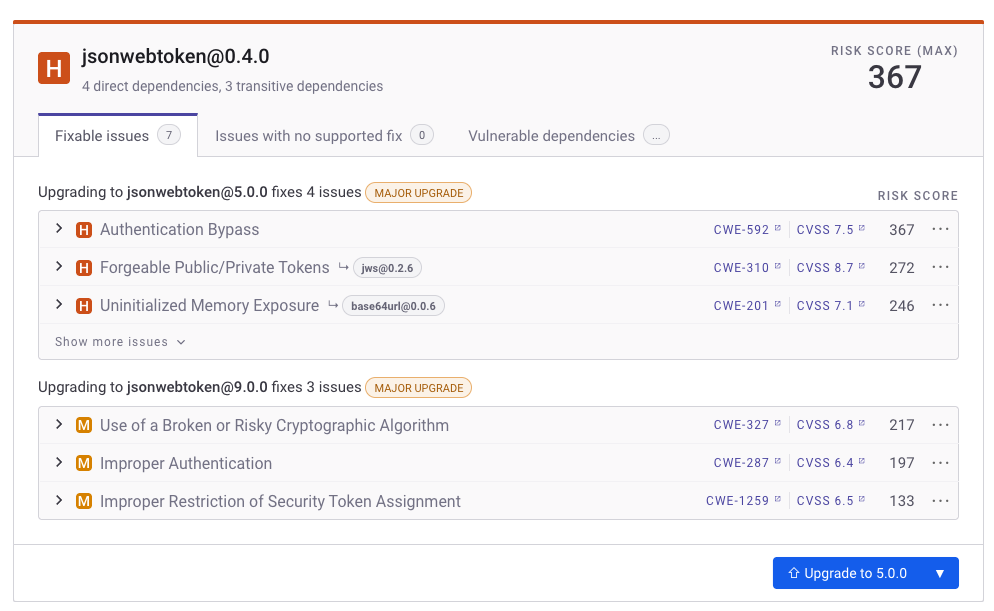Open the ellipsis menu for Improper Authentication
The width and height of the screenshot is (994, 611).
(939, 463)
